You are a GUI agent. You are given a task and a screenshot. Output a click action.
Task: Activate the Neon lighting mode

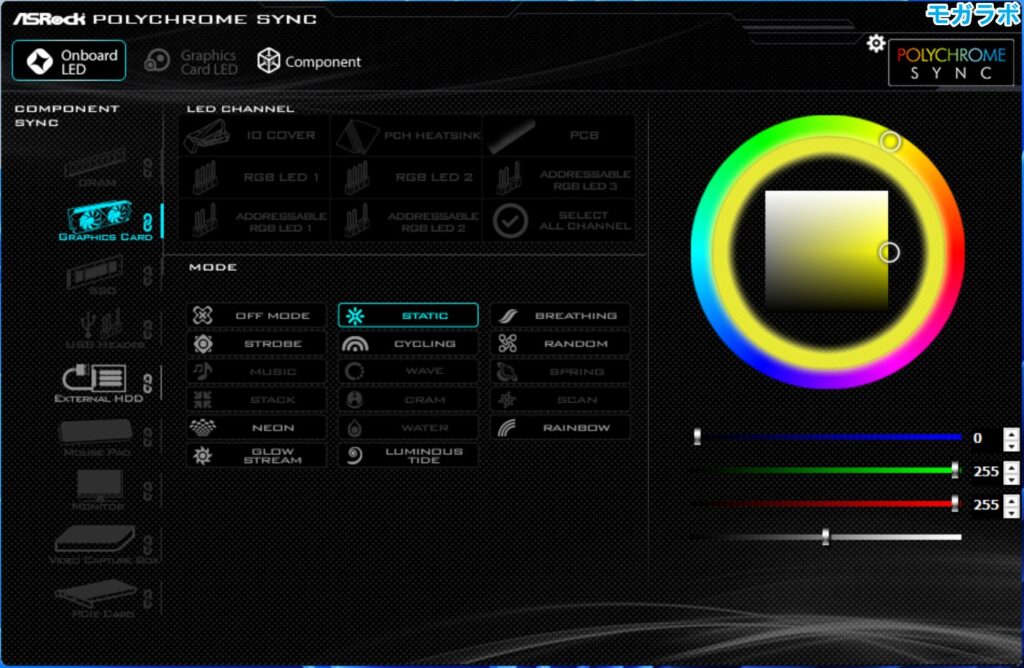[257, 427]
